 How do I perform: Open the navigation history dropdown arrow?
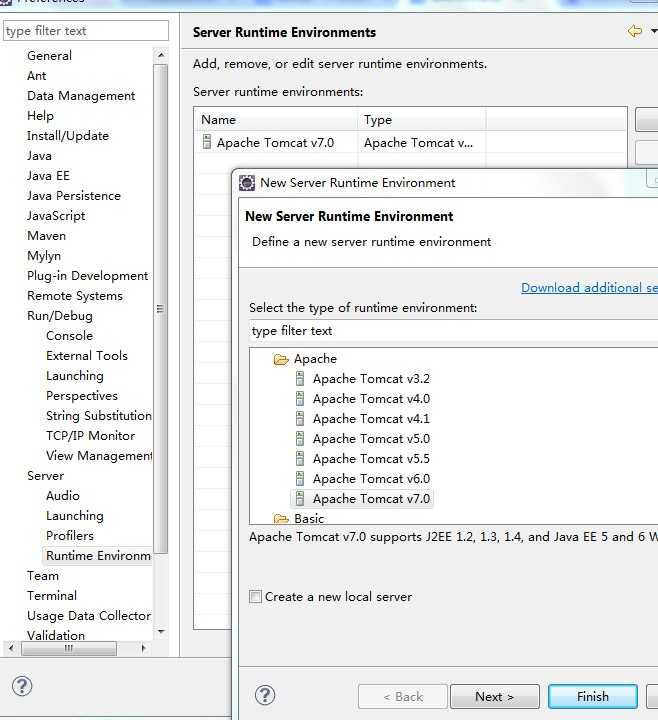(654, 31)
